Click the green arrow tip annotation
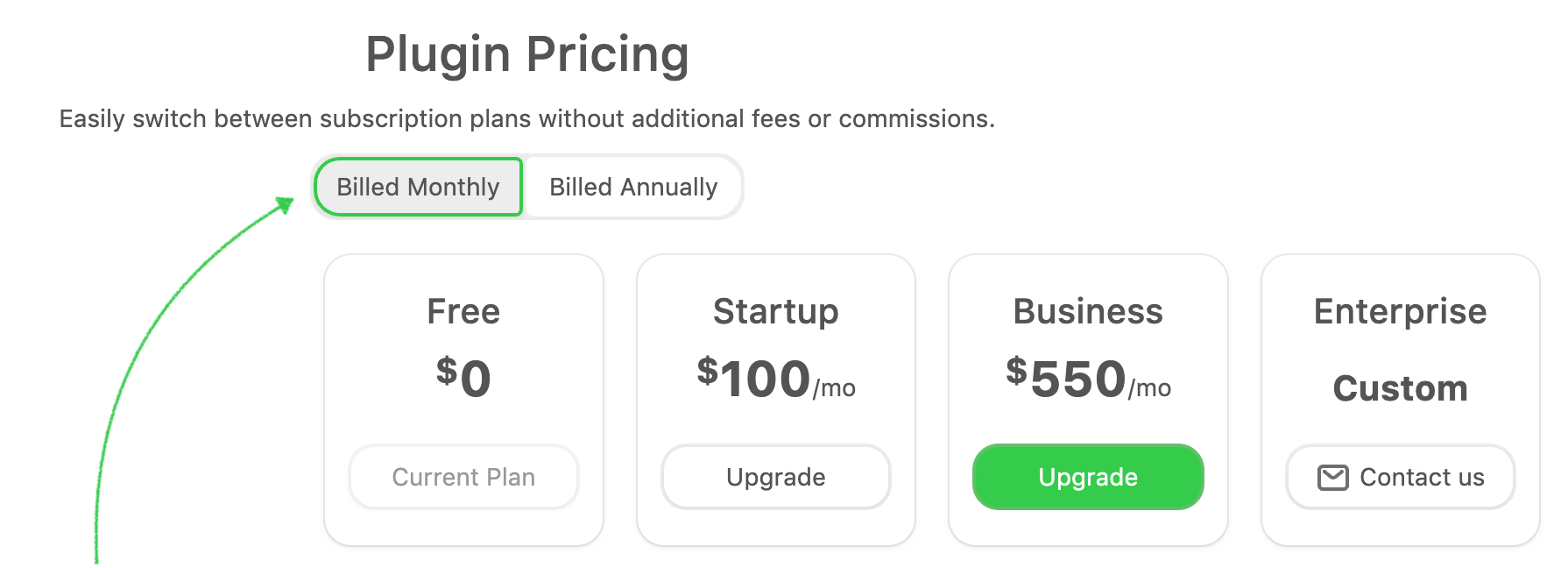Viewport: 1568px width, 568px height. pyautogui.click(x=285, y=204)
